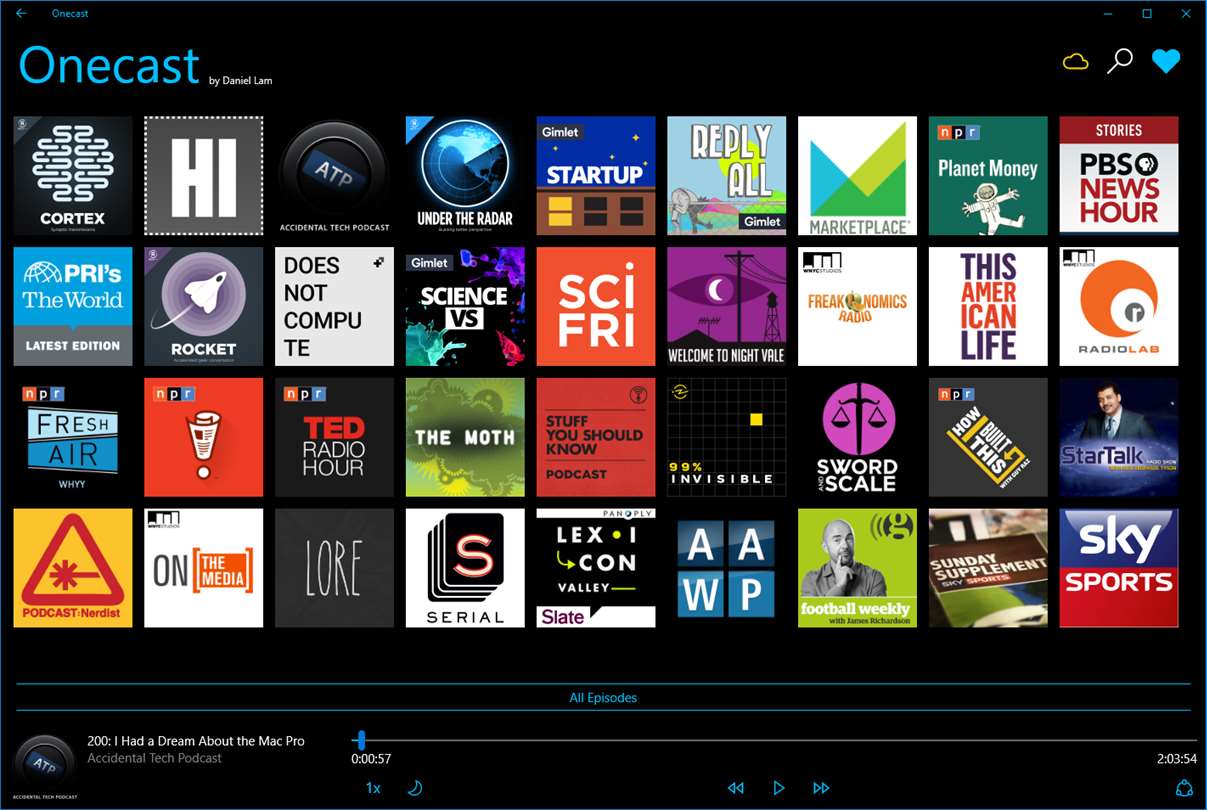
Task: Open the StarTalk tile
Action: coord(1119,437)
